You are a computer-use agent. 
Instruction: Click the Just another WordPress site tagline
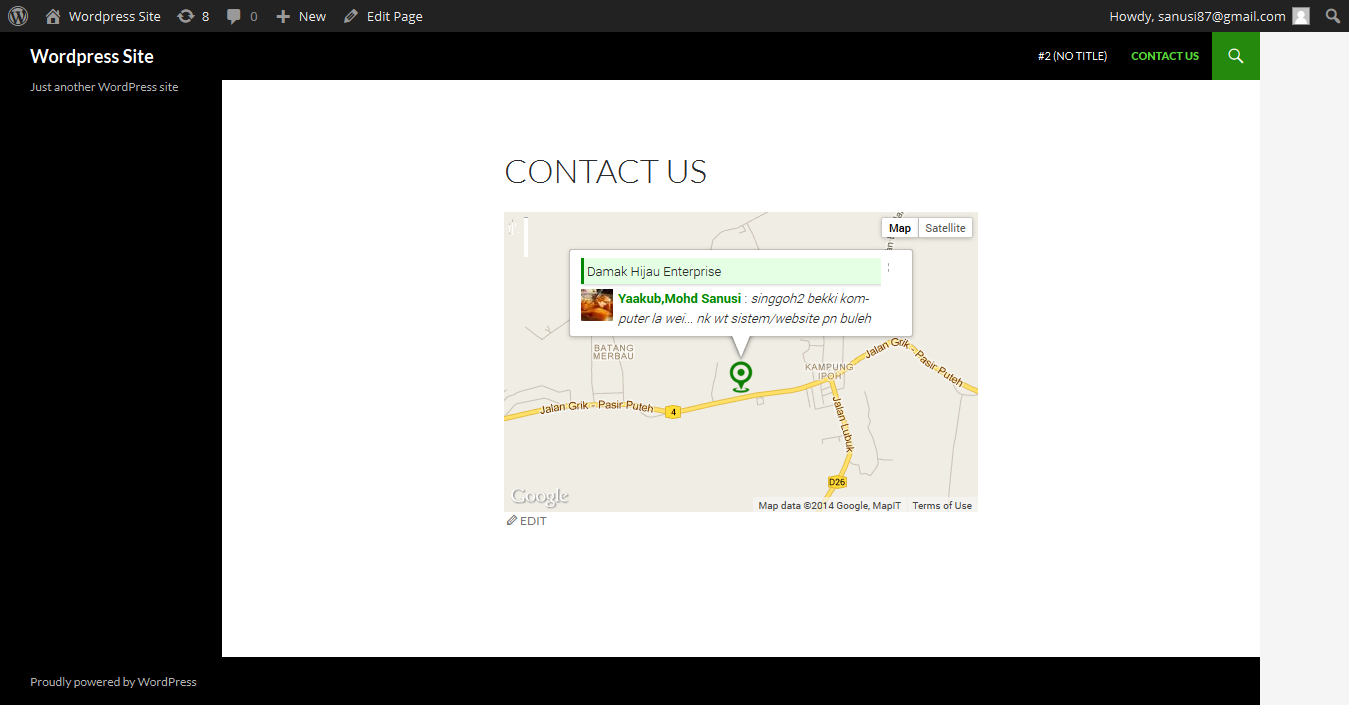click(x=104, y=87)
